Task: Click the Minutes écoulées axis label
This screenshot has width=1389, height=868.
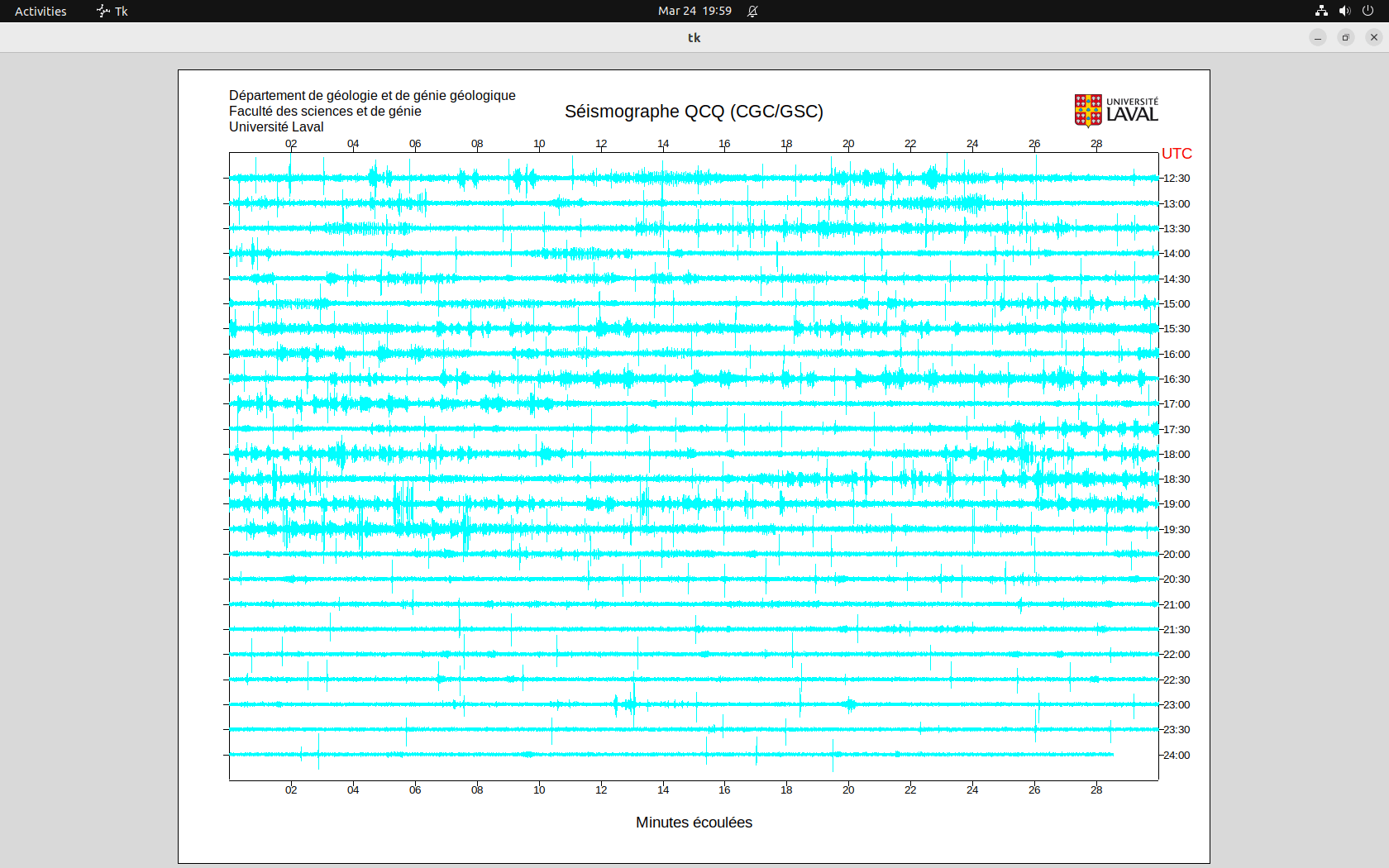Action: coord(694,823)
